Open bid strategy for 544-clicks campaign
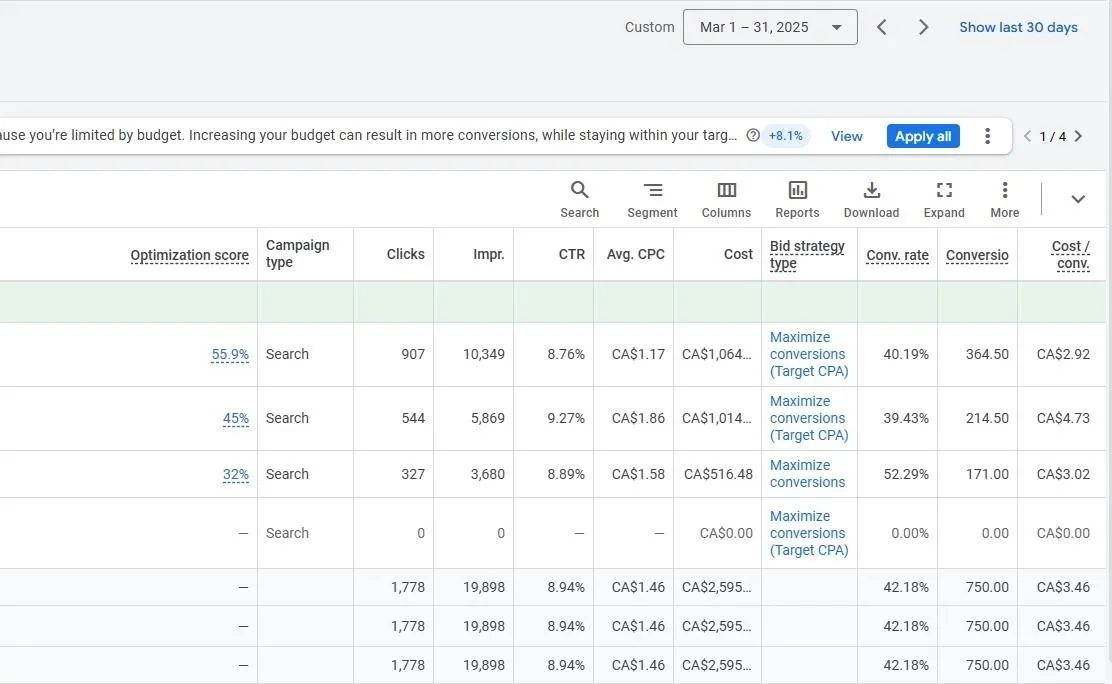Image resolution: width=1112 pixels, height=684 pixels. tap(809, 418)
